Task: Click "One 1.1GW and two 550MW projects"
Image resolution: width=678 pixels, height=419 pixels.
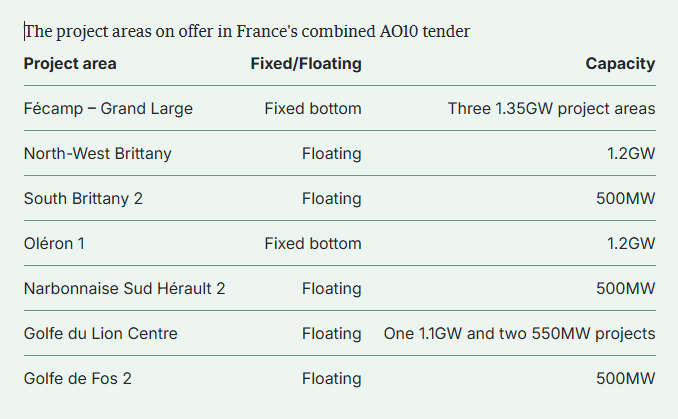Action: tap(519, 333)
